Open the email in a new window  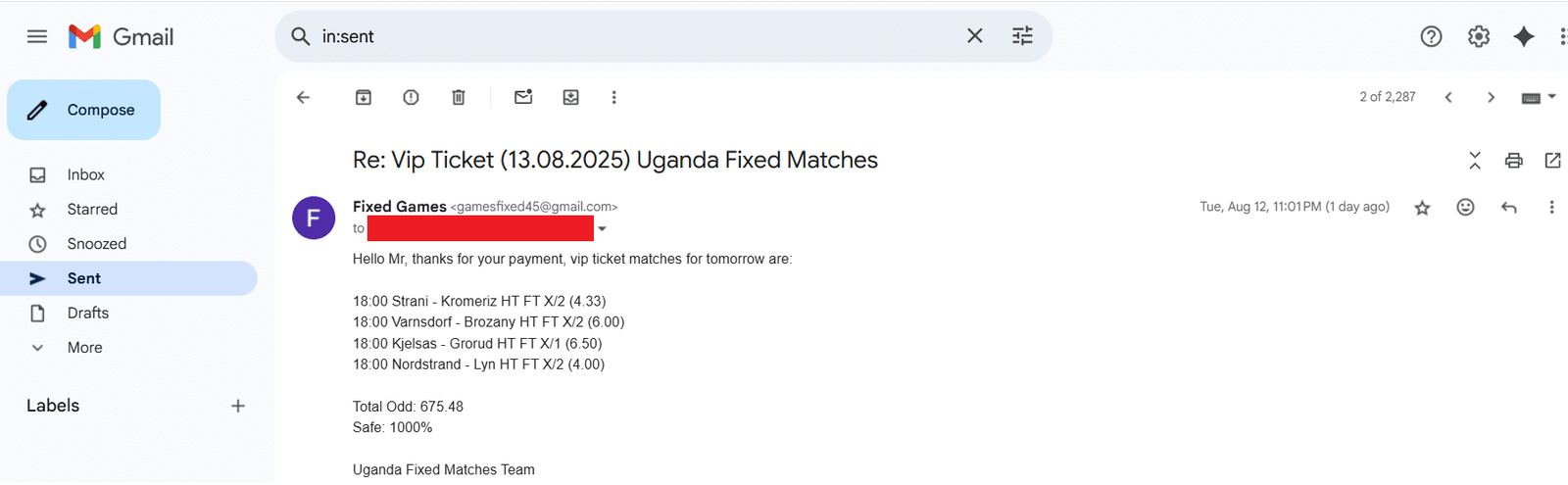click(x=1552, y=161)
